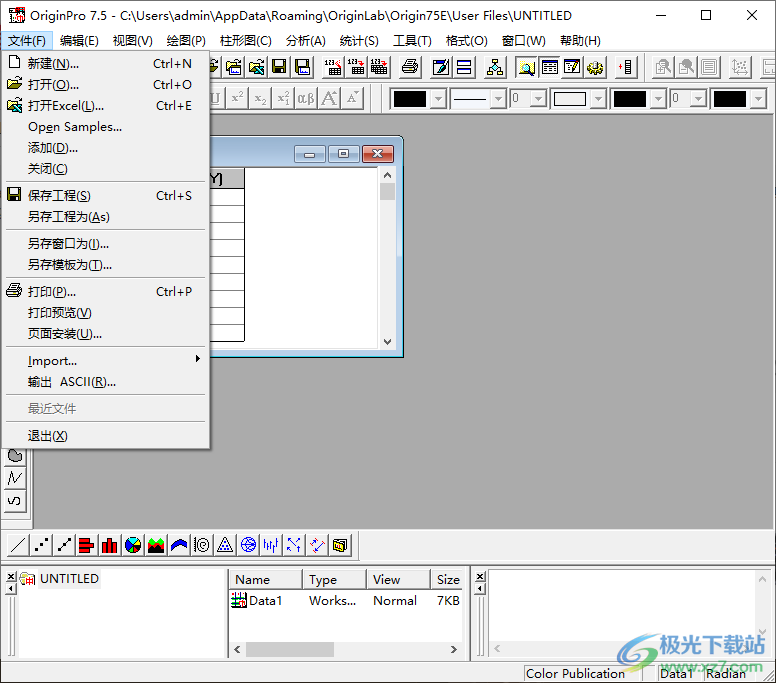Expand the Import submenu arrow
Viewport: 776px width, 683px height.
point(197,358)
